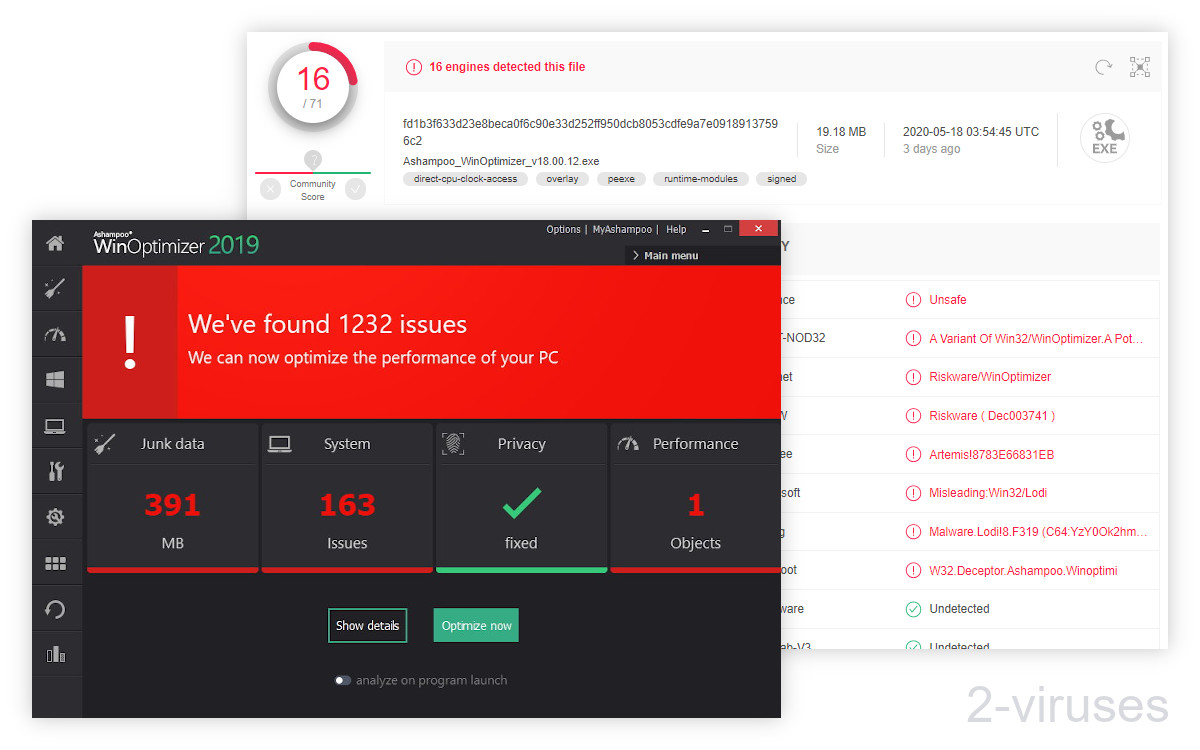Image resolution: width=1200 pixels, height=750 pixels.
Task: Click the community score red-green bar
Action: [x=313, y=173]
